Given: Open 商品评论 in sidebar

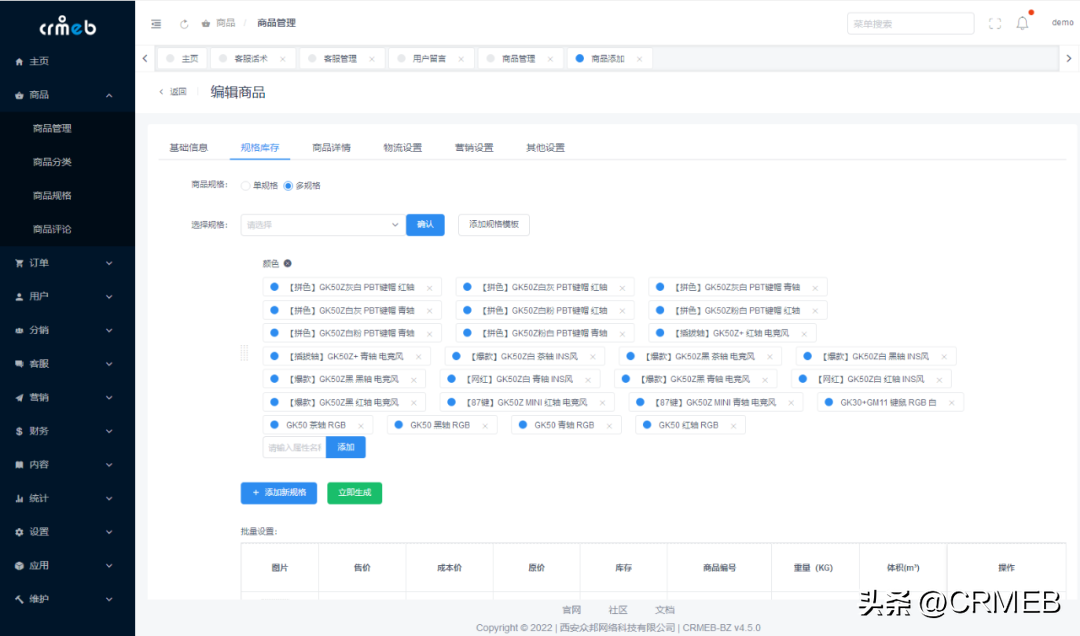Looking at the screenshot, I should click(52, 229).
